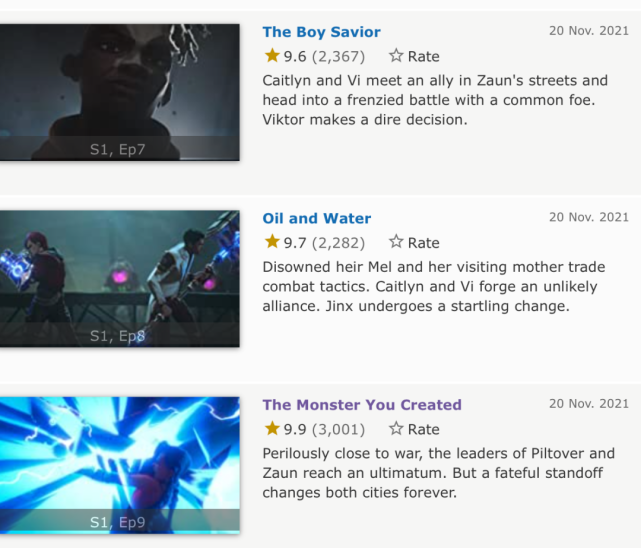Click the outline Rate star for The Monster You Created
Viewport: 641px width, 548px height.
click(x=396, y=429)
